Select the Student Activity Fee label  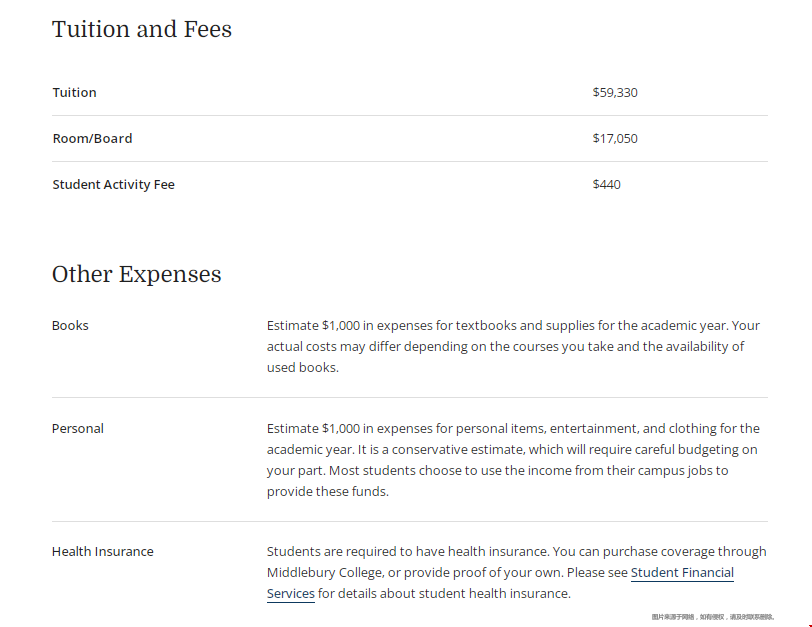(113, 185)
